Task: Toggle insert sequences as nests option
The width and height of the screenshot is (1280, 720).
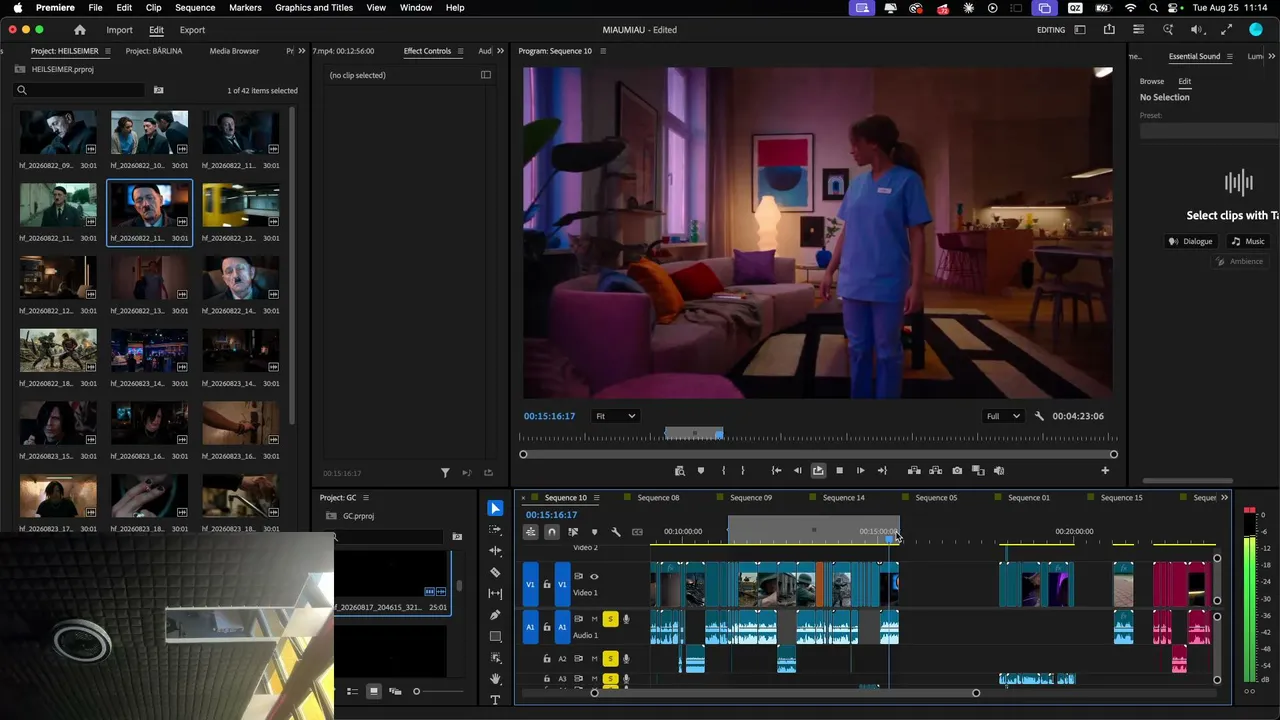Action: click(530, 532)
